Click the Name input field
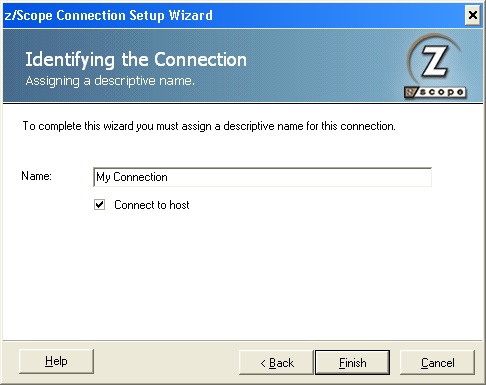486x385 pixels. tap(263, 177)
